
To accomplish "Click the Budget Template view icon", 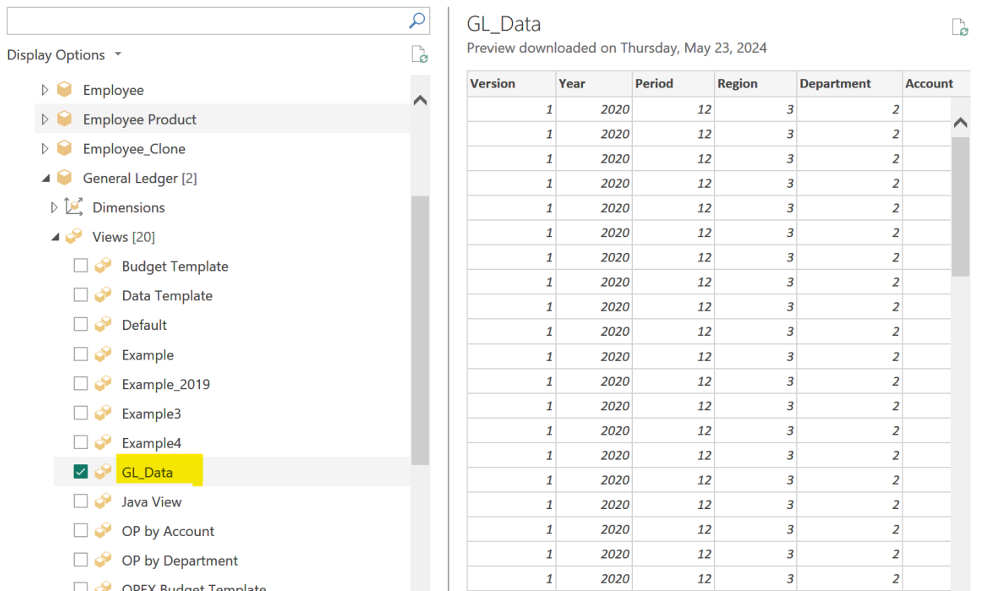I will [103, 266].
